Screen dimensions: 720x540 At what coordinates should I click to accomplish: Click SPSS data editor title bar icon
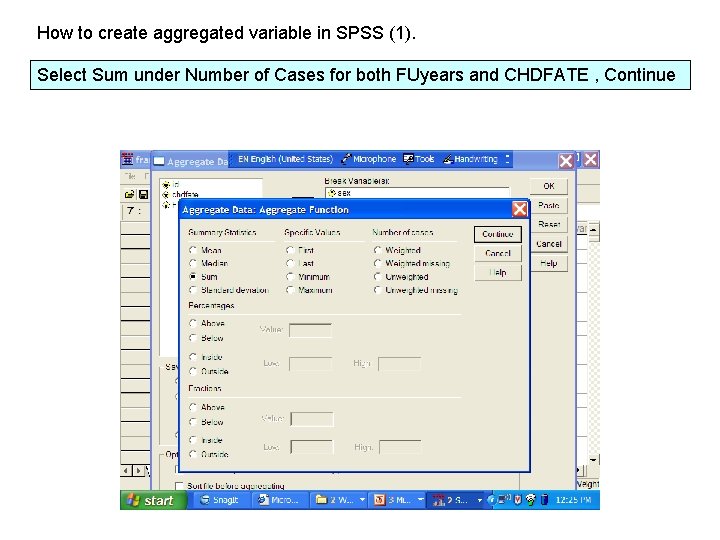(127, 159)
